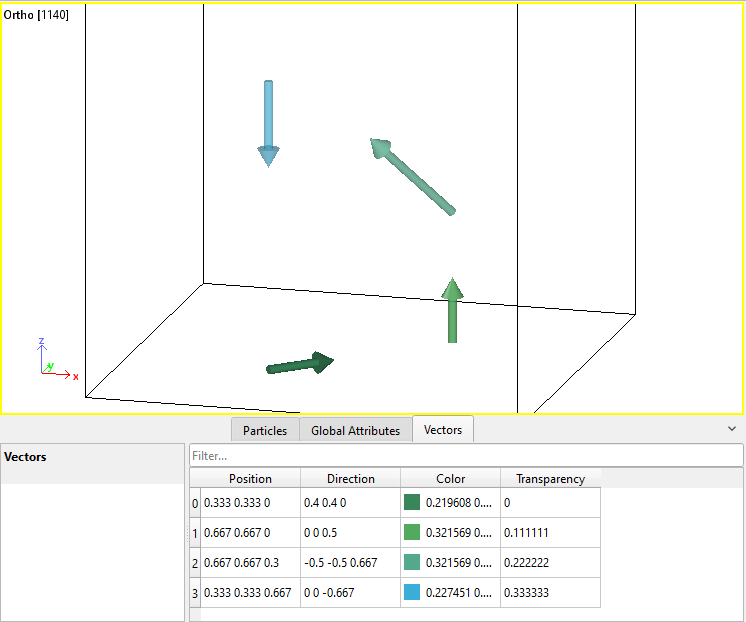This screenshot has height=622, width=746.
Task: Click the green upward arrow in viewport
Action: pyautogui.click(x=452, y=310)
